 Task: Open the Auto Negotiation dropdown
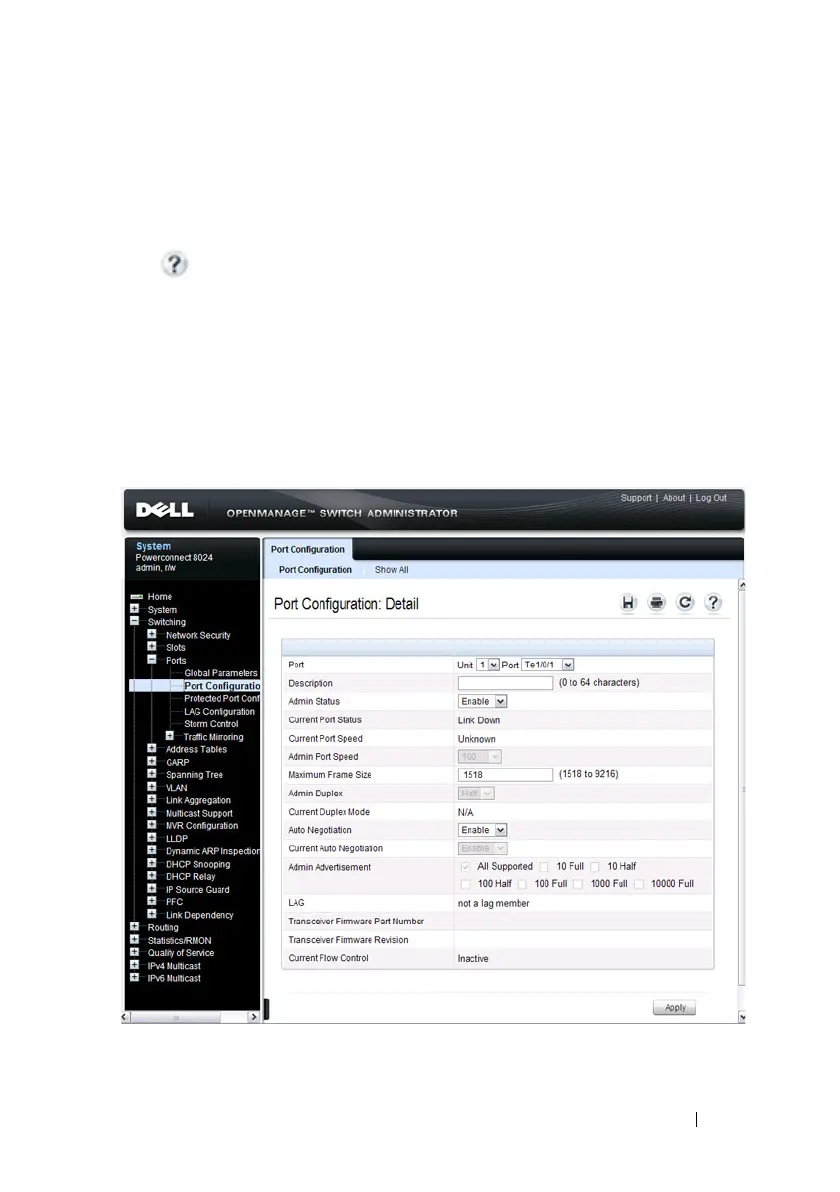(483, 830)
